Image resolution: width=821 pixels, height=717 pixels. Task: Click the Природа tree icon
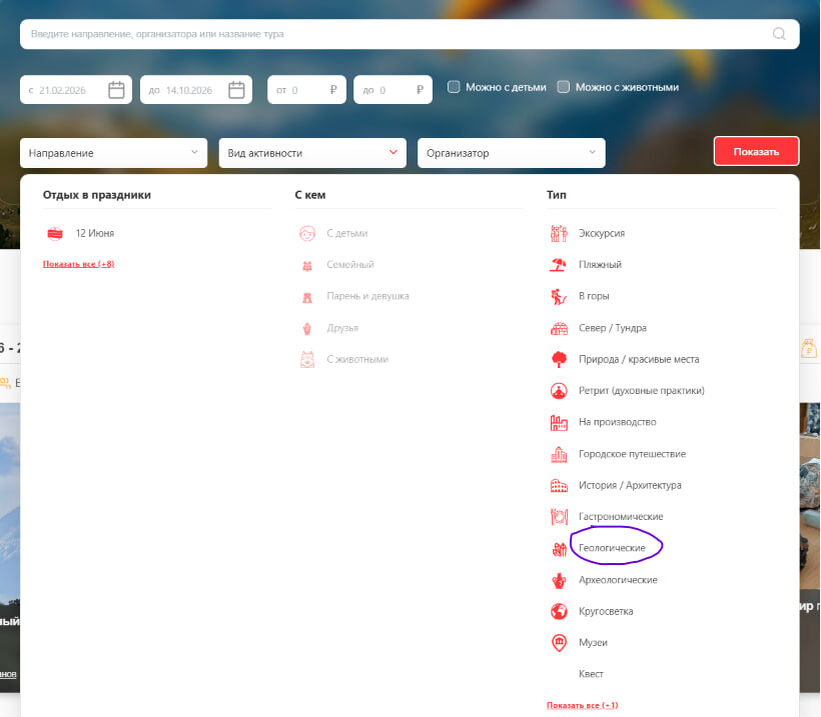click(559, 359)
